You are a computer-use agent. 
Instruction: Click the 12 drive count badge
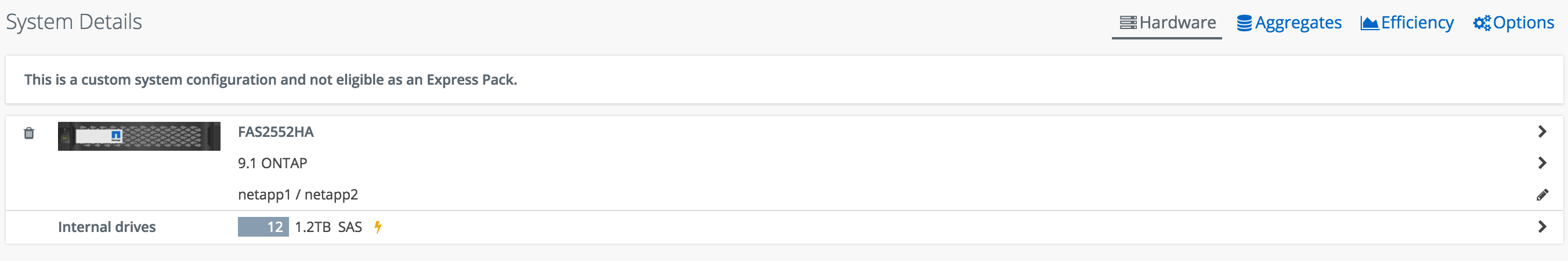(x=263, y=227)
